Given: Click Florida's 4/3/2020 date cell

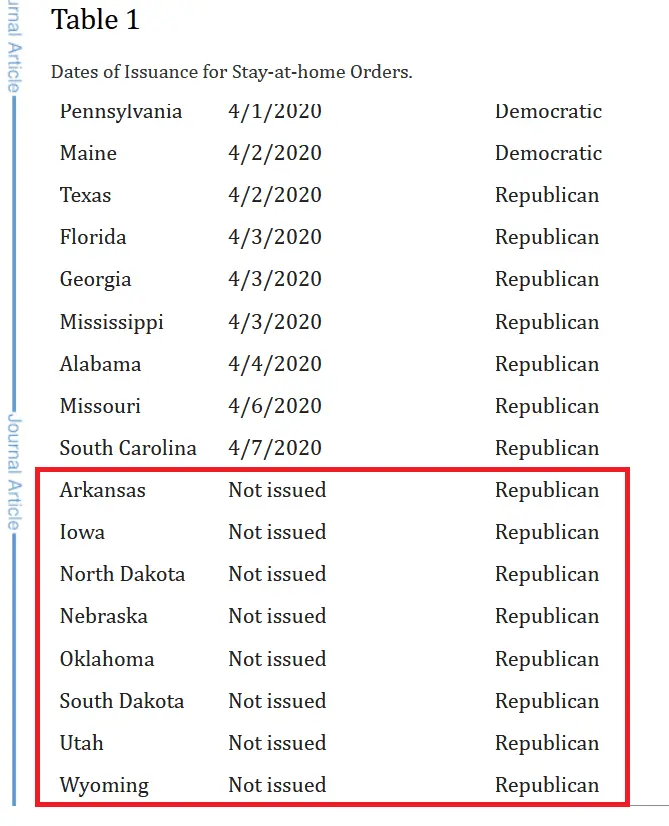Looking at the screenshot, I should click(275, 237).
